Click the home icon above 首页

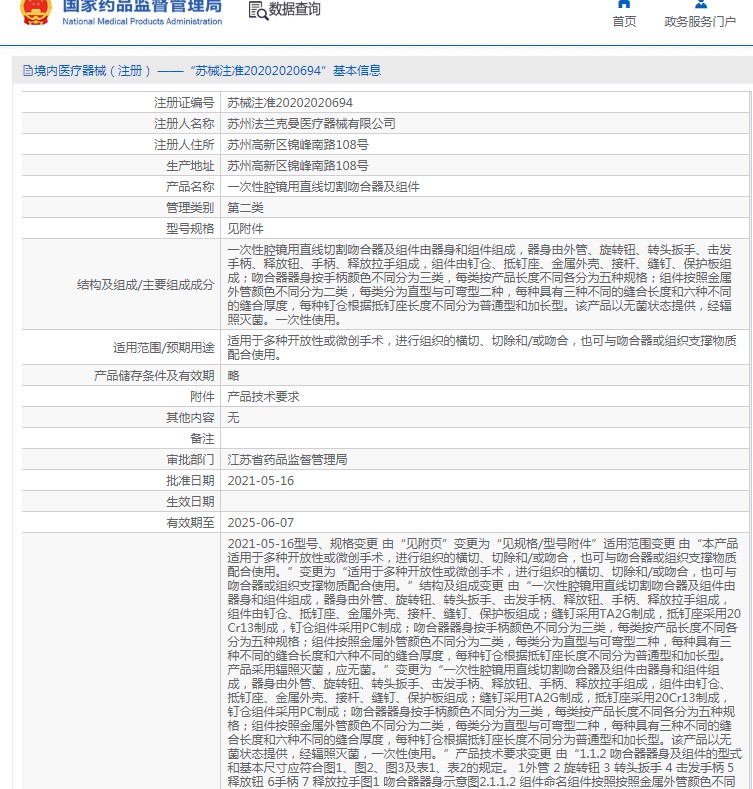click(624, 4)
